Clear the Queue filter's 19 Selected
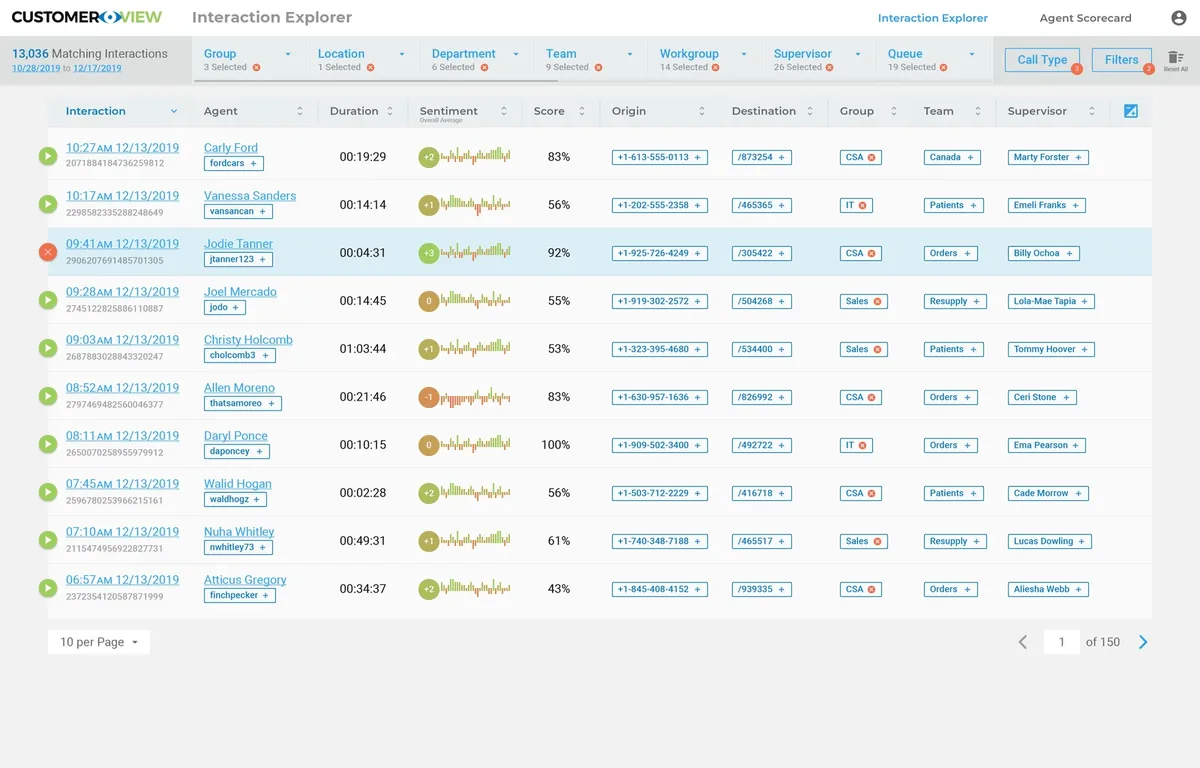1200x768 pixels. point(942,68)
